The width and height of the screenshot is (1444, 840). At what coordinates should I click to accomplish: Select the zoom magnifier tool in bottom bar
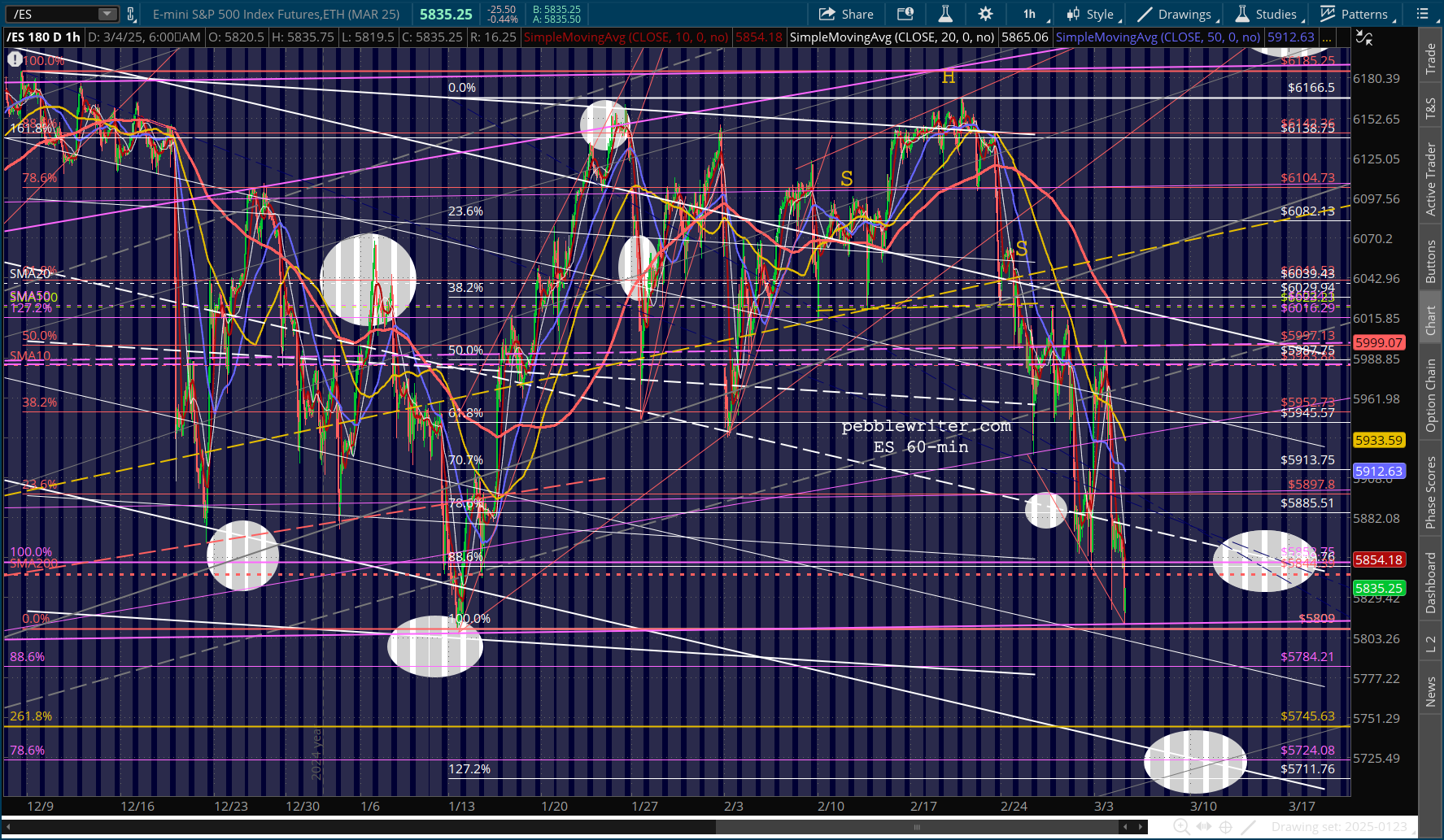click(x=1181, y=827)
